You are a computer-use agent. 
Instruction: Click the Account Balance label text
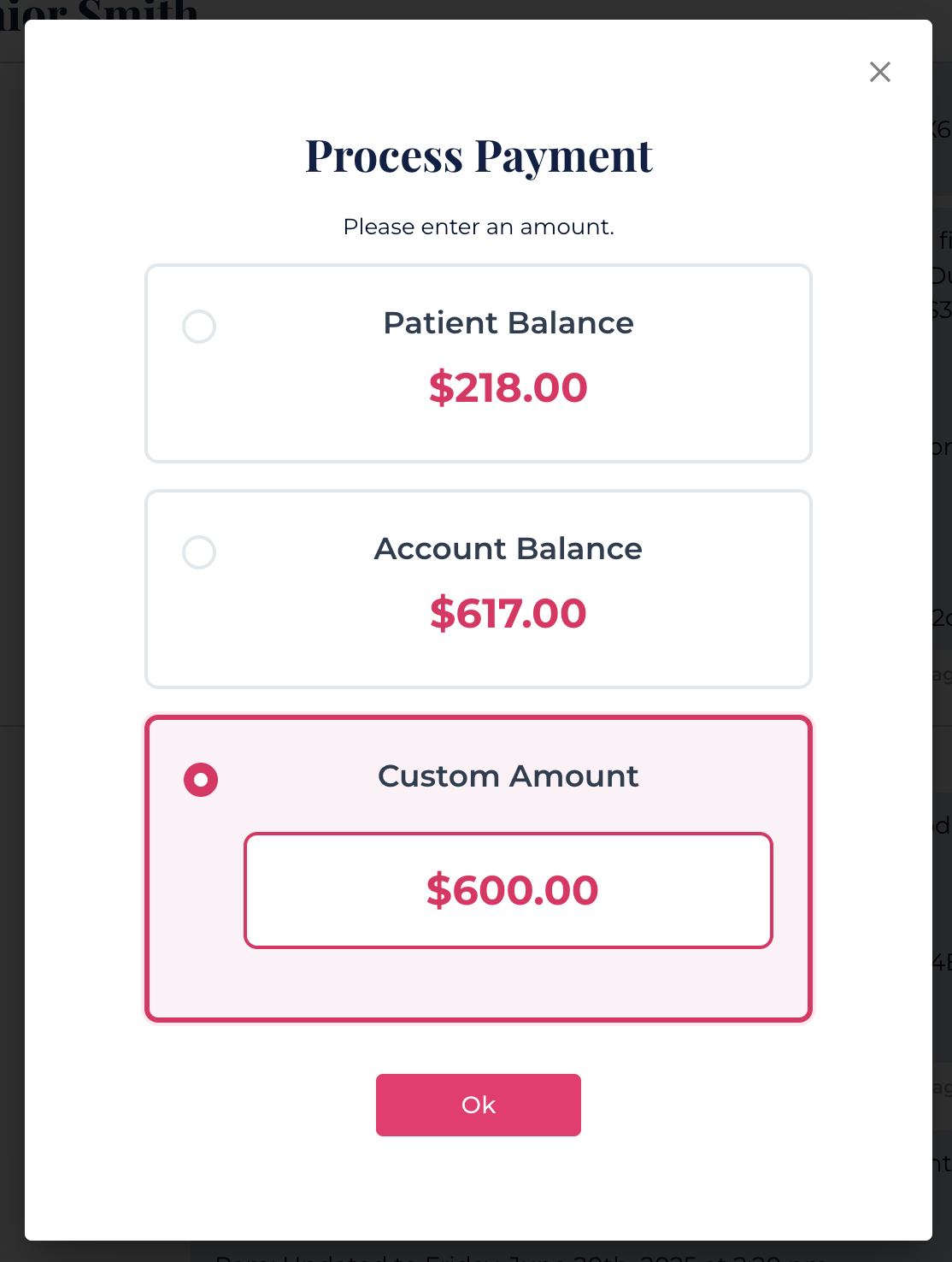pyautogui.click(x=508, y=549)
